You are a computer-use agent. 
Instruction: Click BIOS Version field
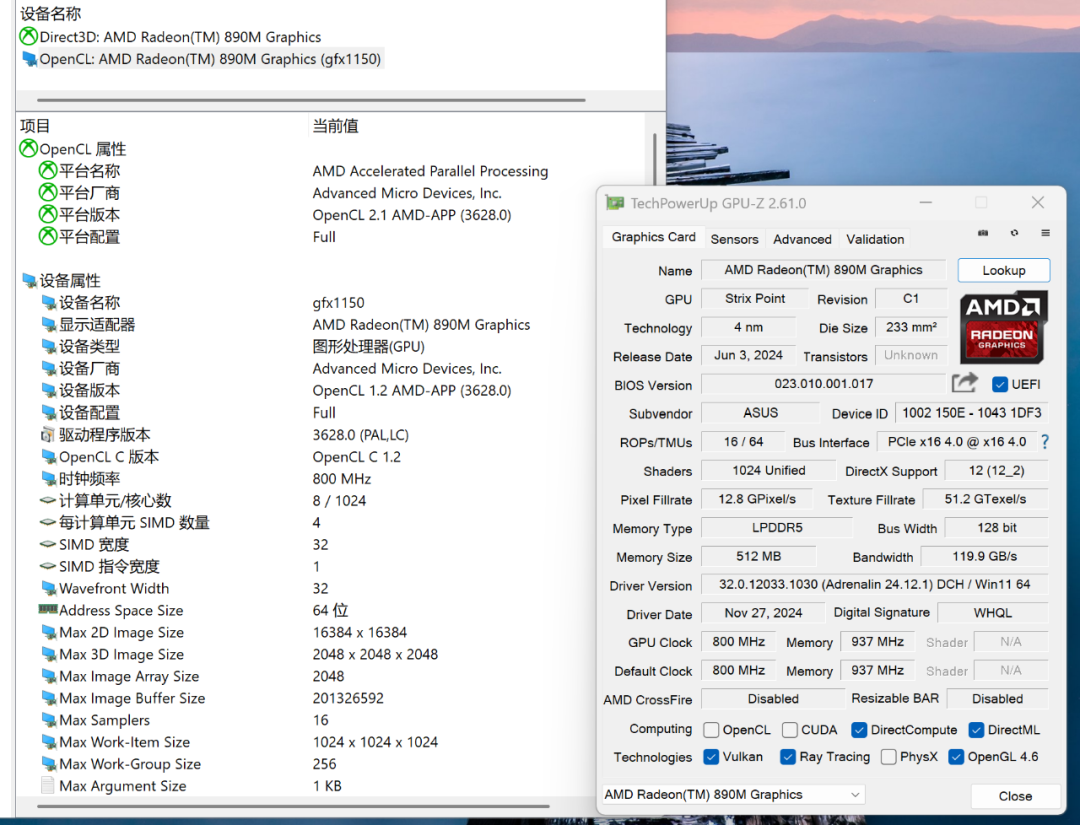point(823,384)
